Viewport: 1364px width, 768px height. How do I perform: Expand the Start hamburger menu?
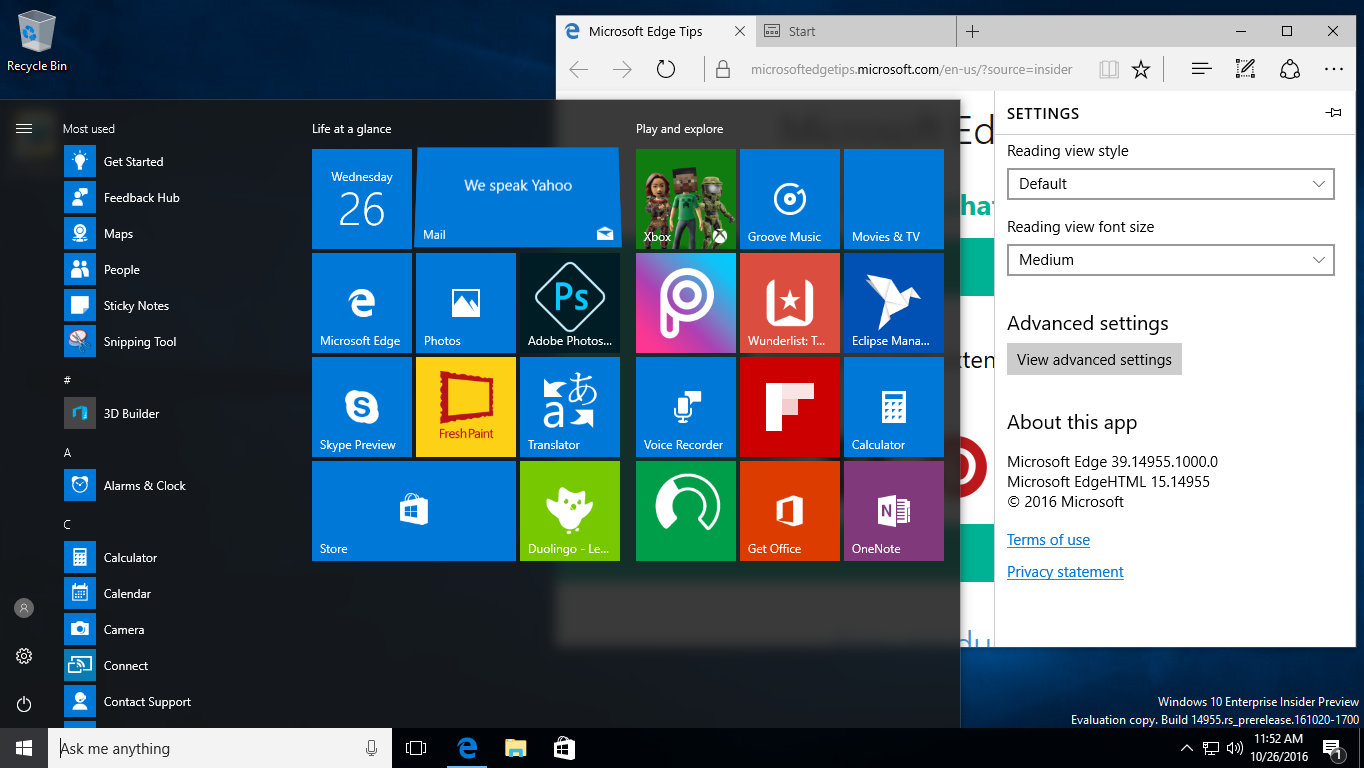click(x=24, y=128)
